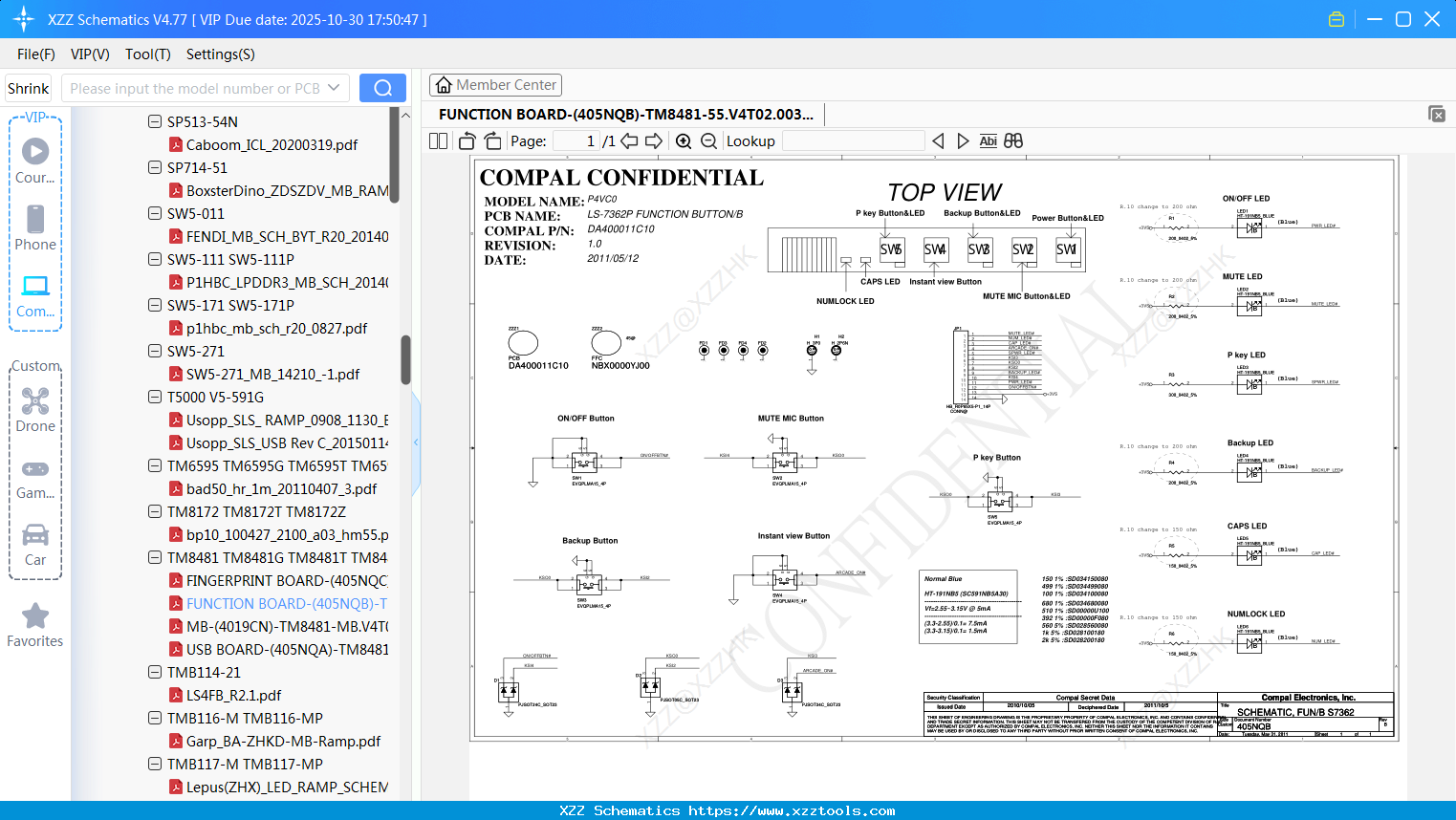Screen dimensions: 1456x820
Task: Collapse the SW5-111 SW5-111P node
Action: point(155,259)
